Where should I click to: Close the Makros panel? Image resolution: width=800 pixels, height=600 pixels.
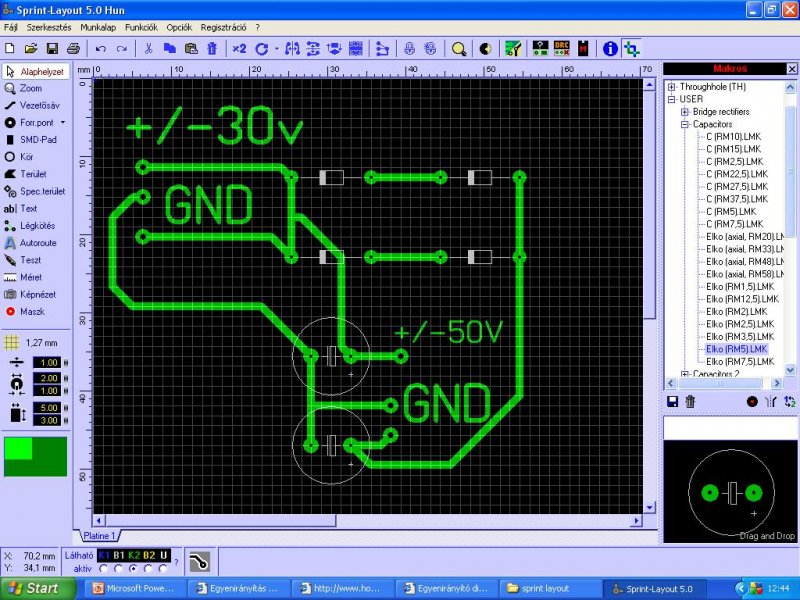coord(792,68)
